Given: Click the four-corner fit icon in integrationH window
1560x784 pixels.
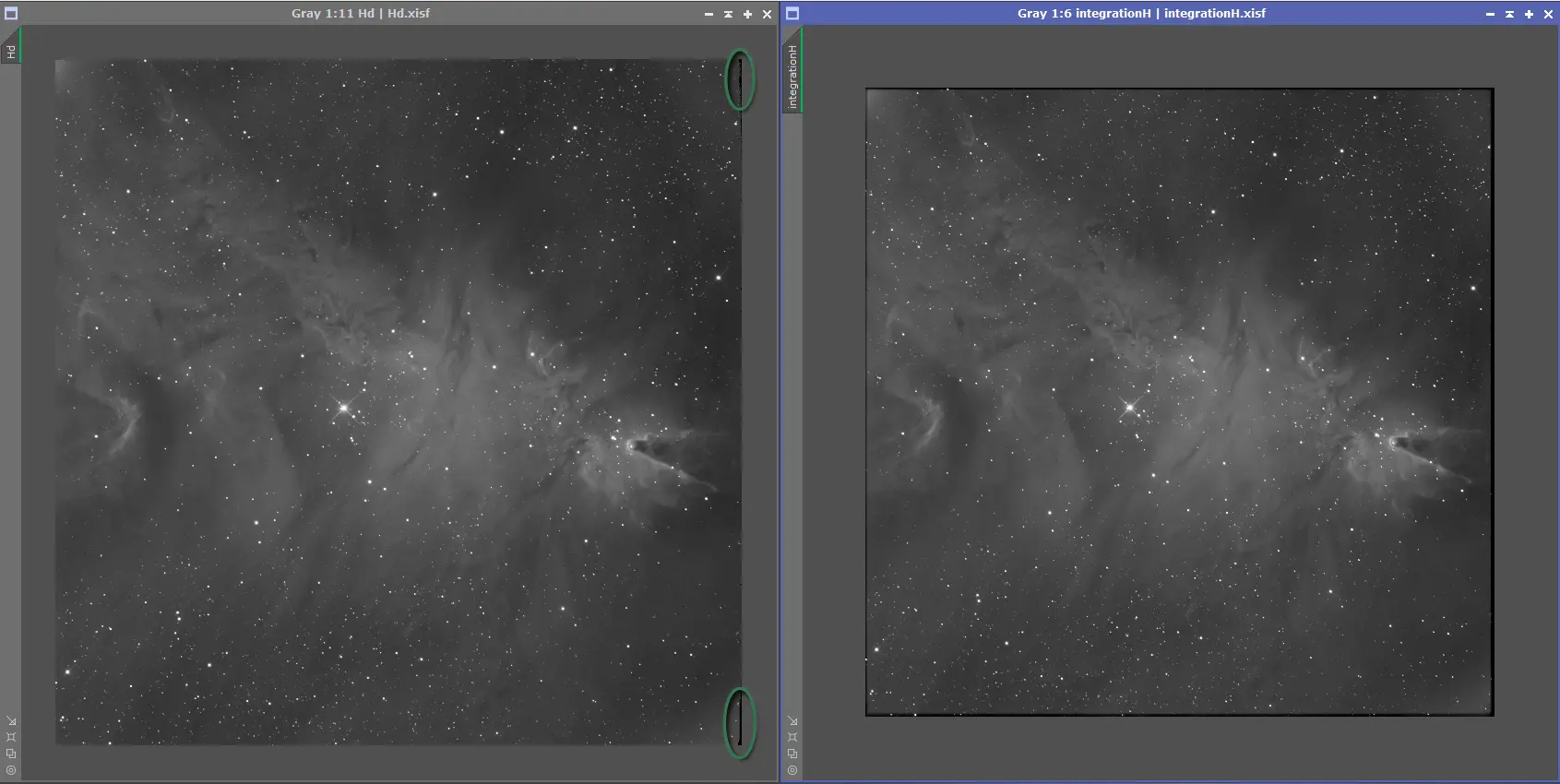Looking at the screenshot, I should tap(792, 737).
